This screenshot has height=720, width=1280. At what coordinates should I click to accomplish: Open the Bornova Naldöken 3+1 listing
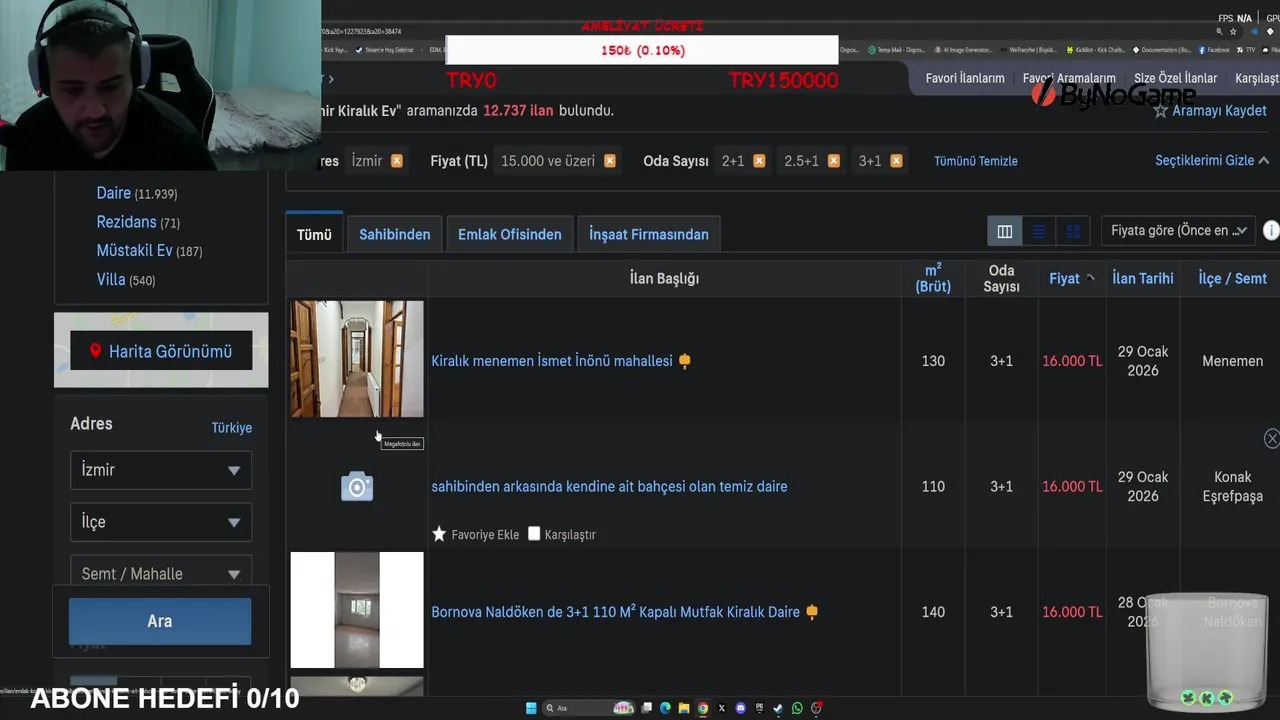615,612
